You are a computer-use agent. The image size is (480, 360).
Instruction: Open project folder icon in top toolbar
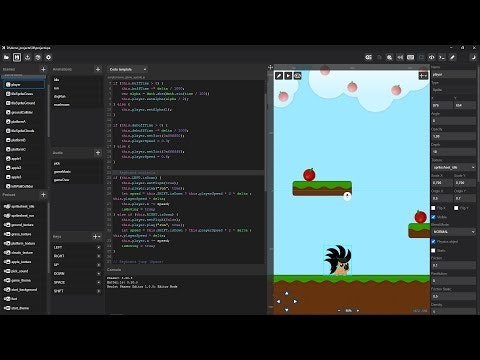(6, 57)
